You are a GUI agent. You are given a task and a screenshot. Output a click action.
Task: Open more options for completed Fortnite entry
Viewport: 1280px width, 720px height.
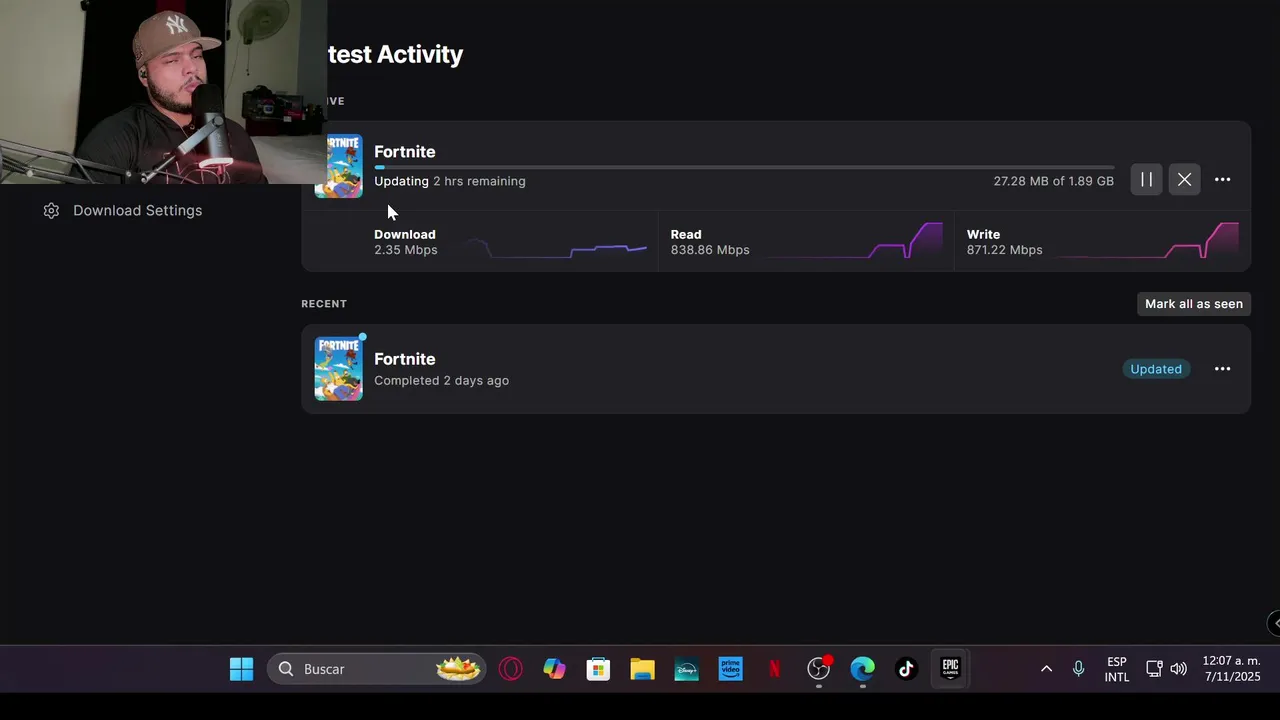coord(1222,369)
